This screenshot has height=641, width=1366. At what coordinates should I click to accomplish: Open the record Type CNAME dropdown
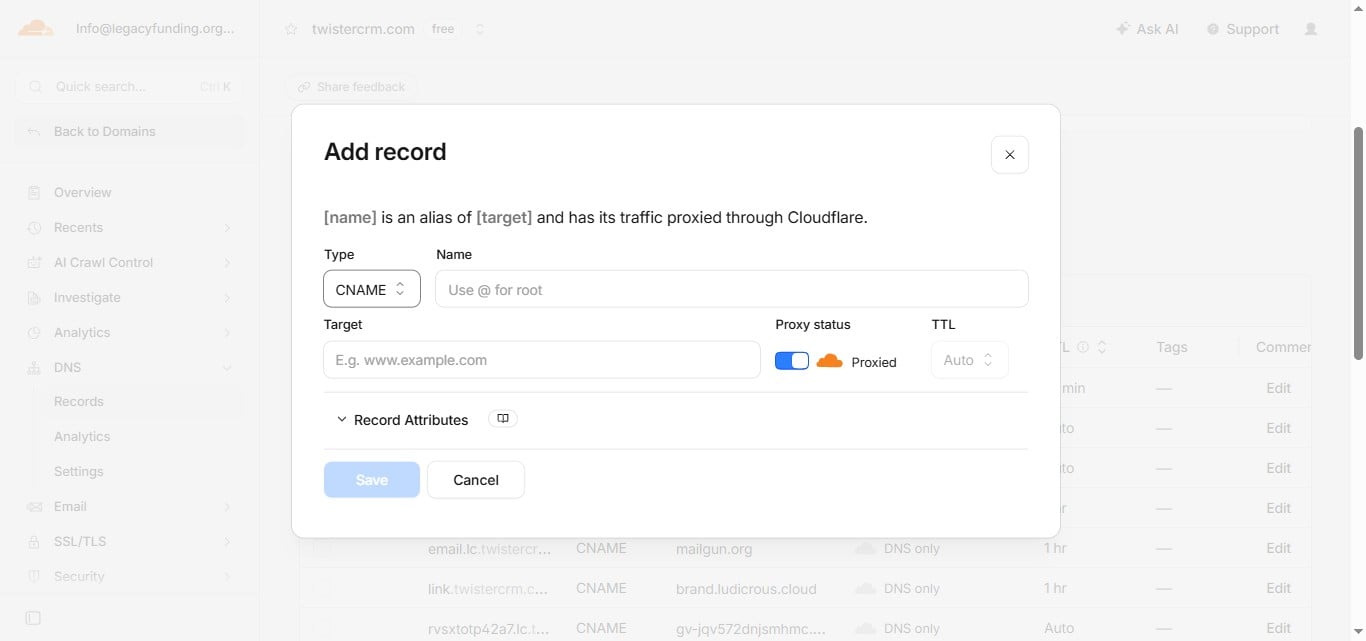pyautogui.click(x=372, y=289)
